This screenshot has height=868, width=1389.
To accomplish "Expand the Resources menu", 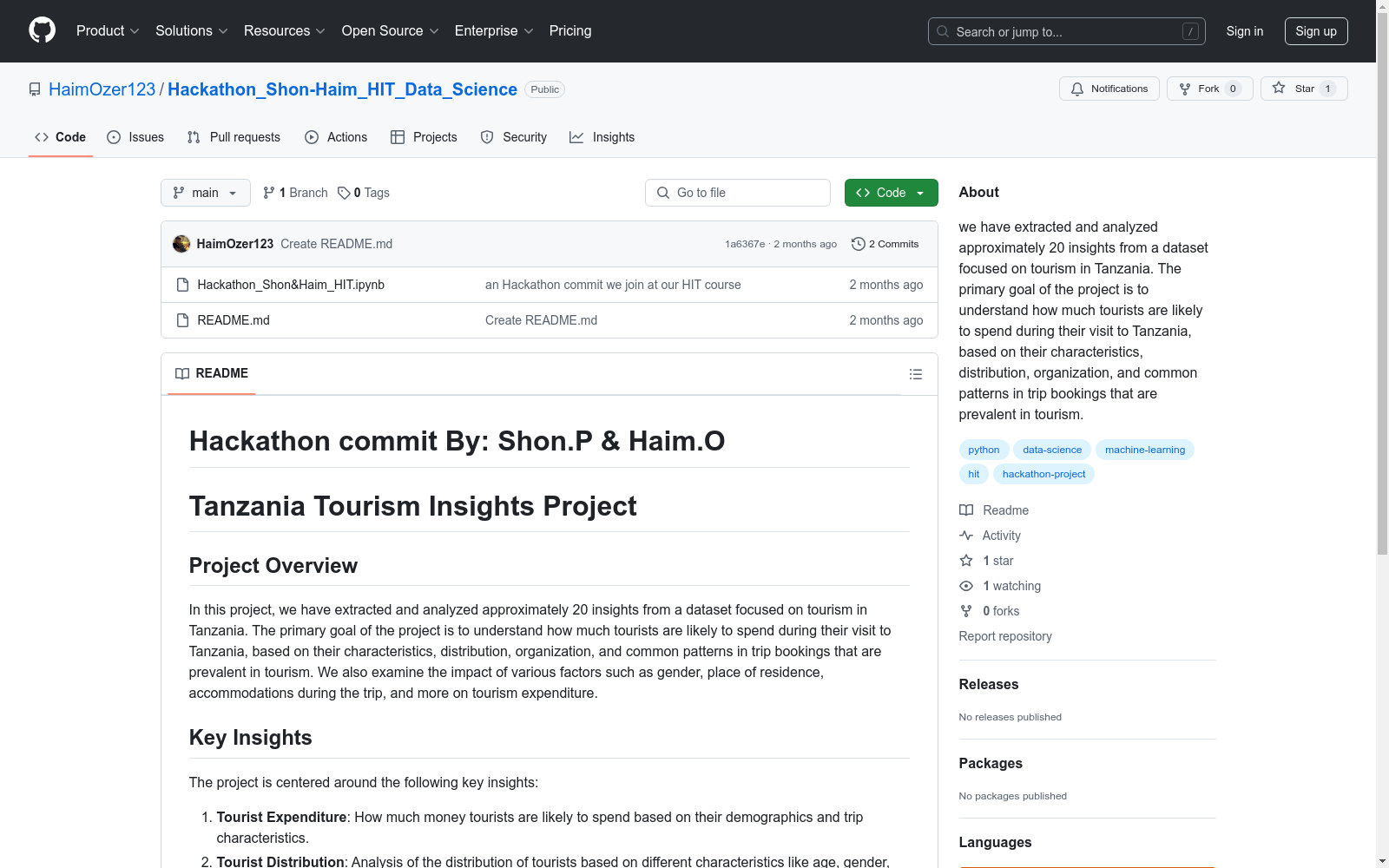I will [x=285, y=31].
